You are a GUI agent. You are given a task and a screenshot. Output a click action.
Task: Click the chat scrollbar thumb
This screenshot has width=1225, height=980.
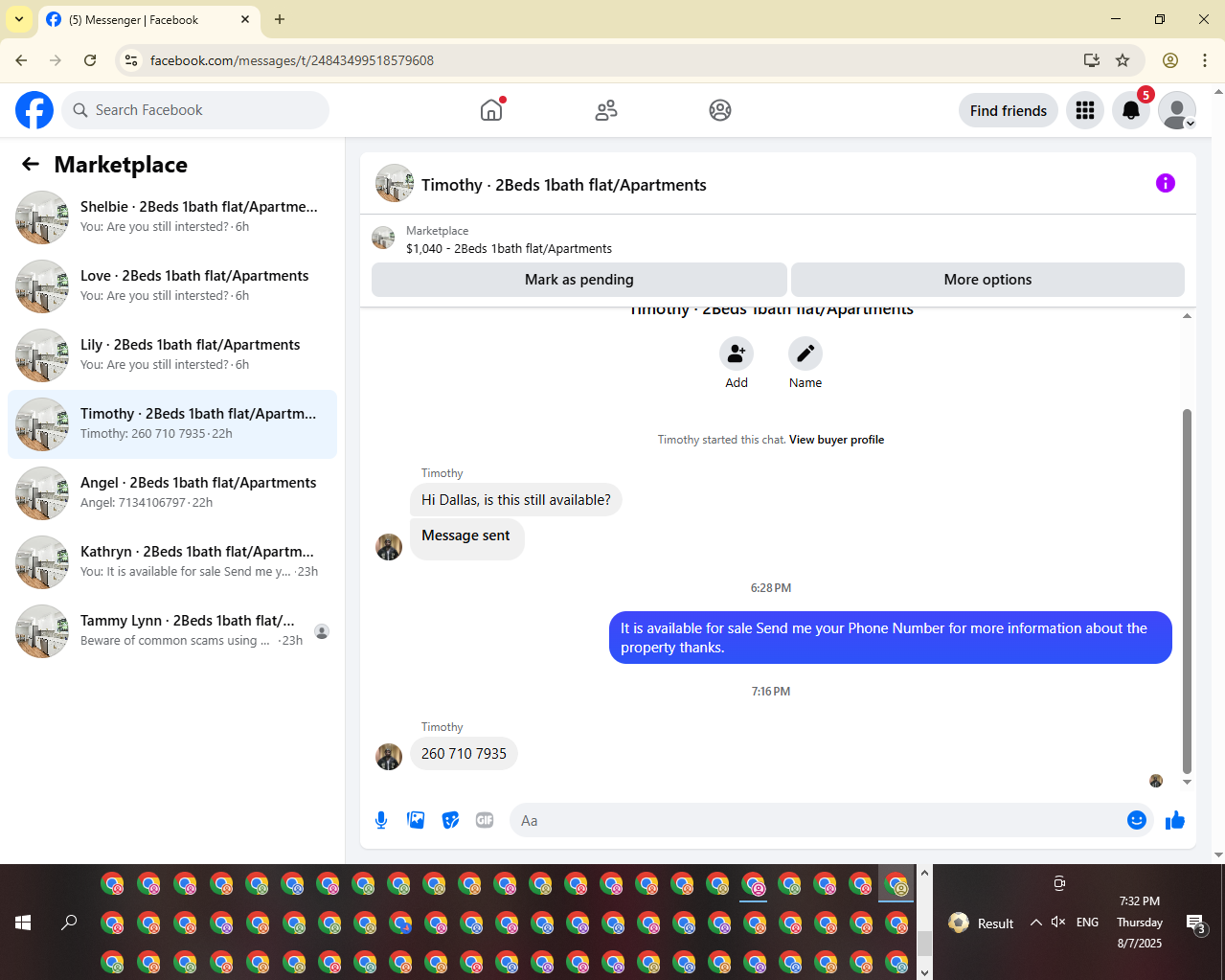pyautogui.click(x=1187, y=591)
